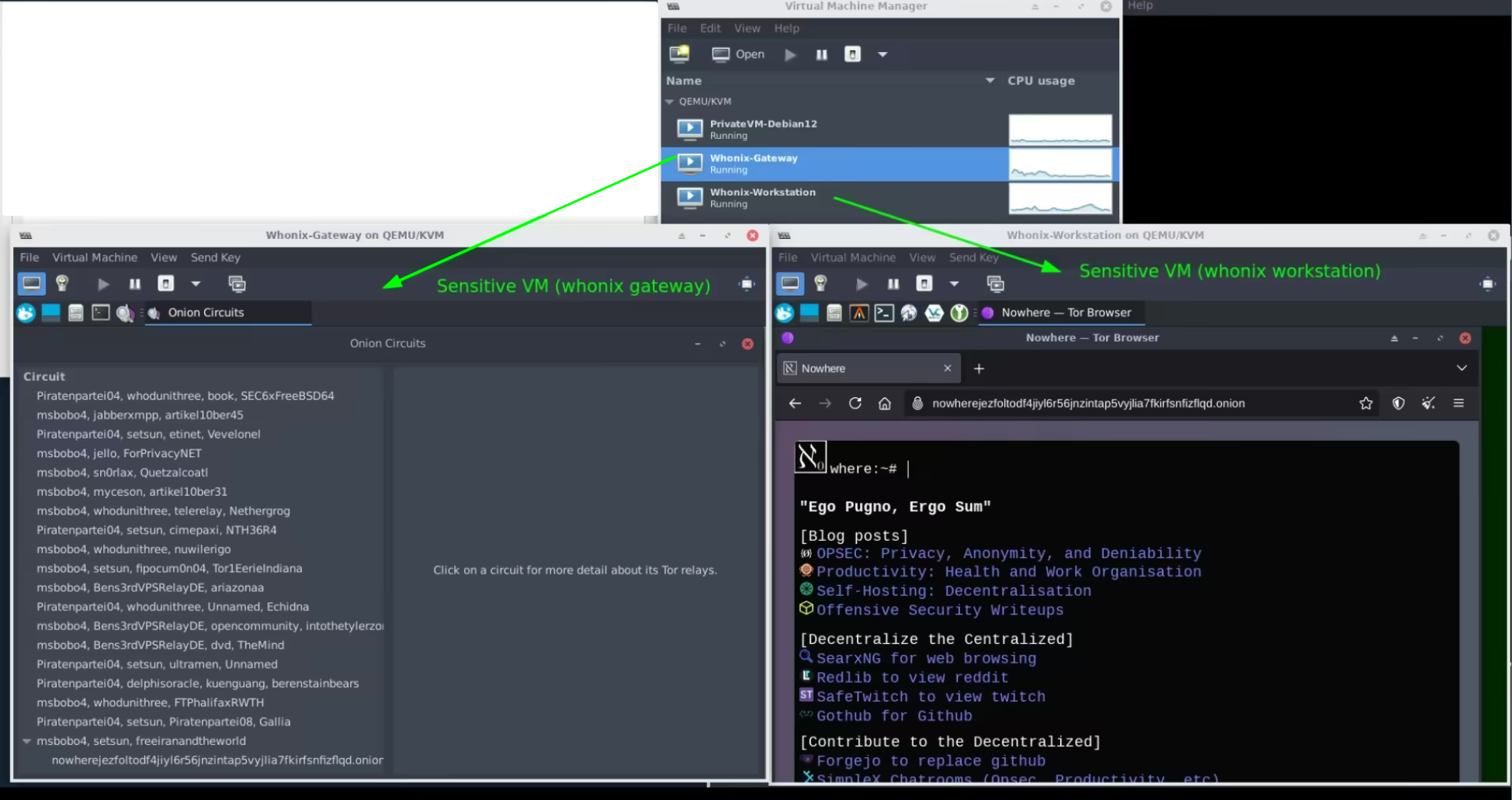
Task: Open list all tabs dropdown in Tor Browser
Action: 1462,368
